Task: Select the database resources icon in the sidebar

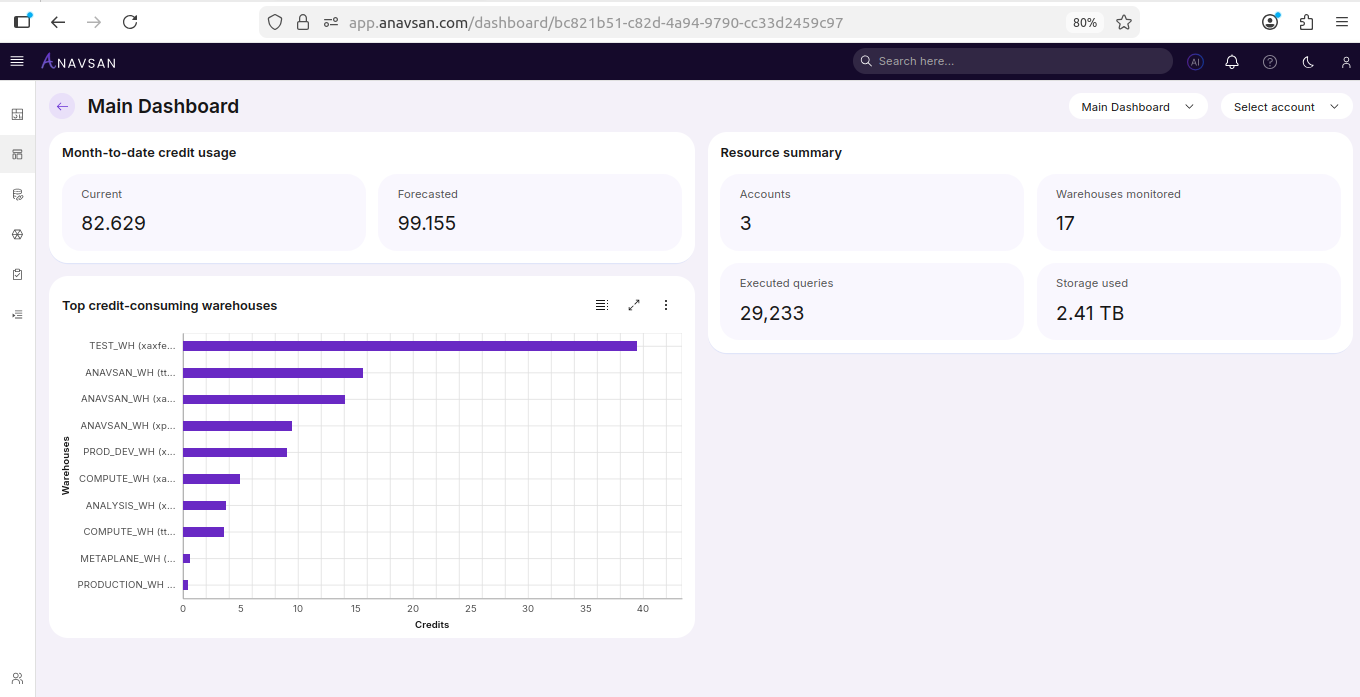Action: click(17, 194)
